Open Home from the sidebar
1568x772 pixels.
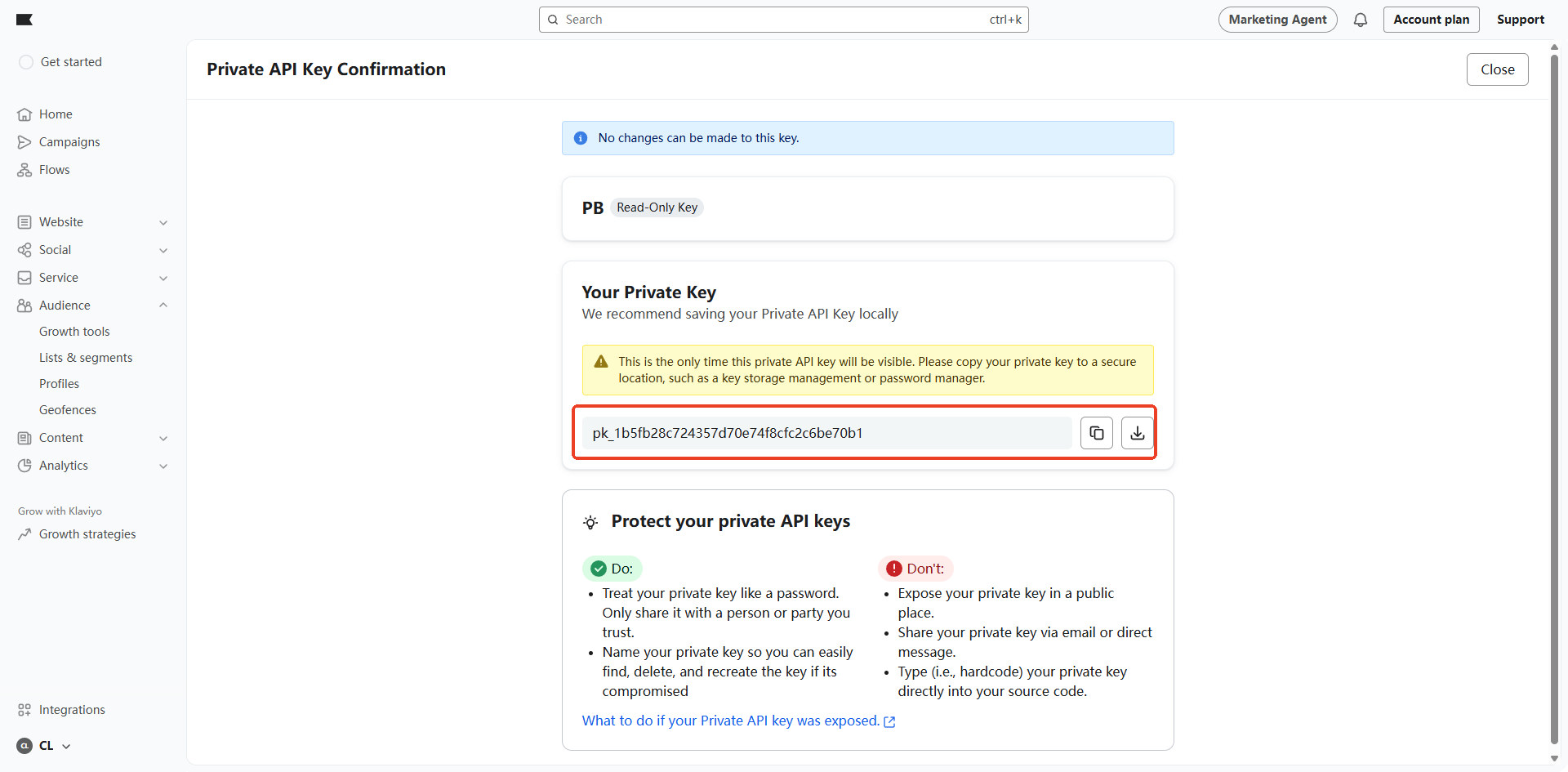point(56,114)
